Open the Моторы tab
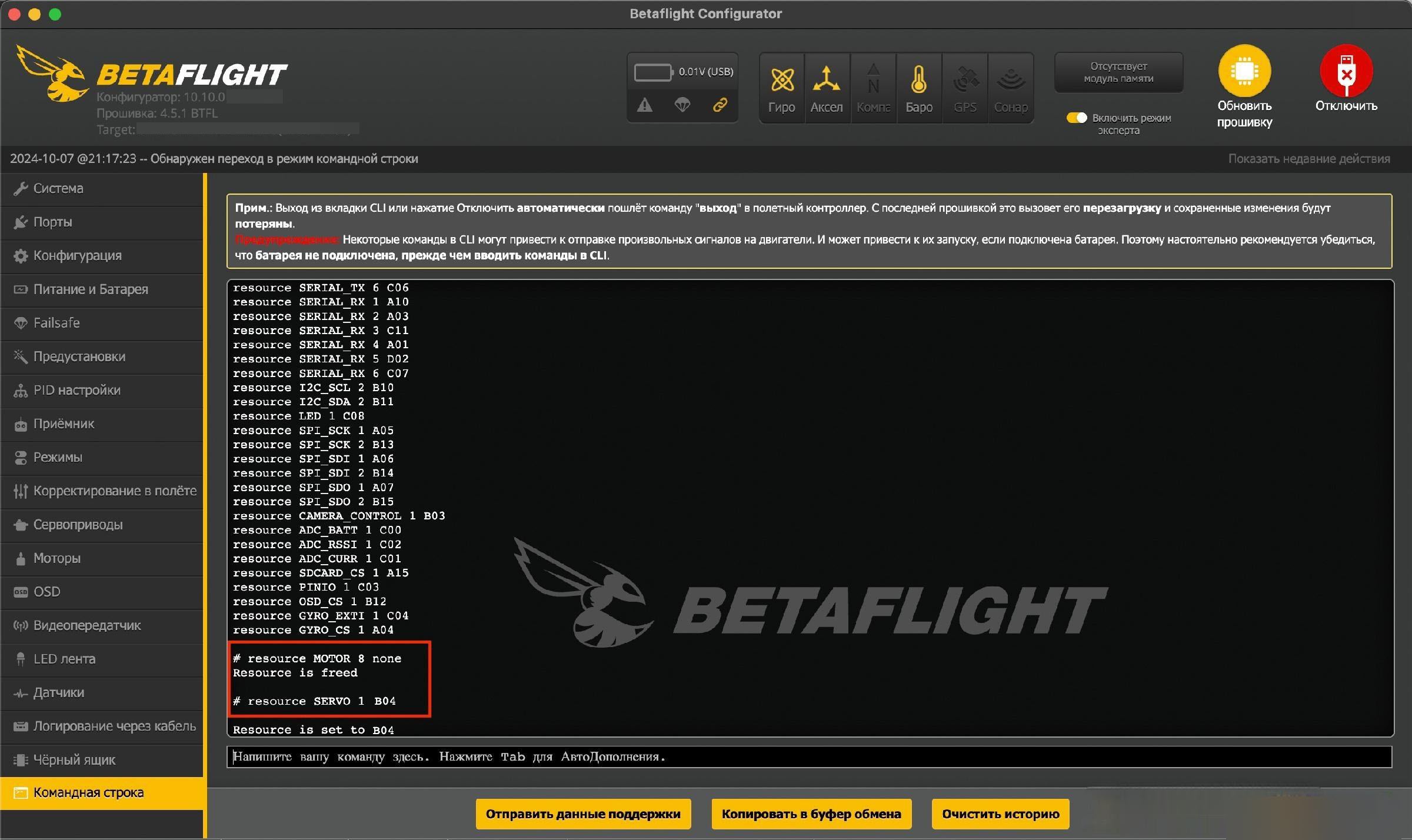This screenshot has height=840, width=1412. tap(102, 558)
